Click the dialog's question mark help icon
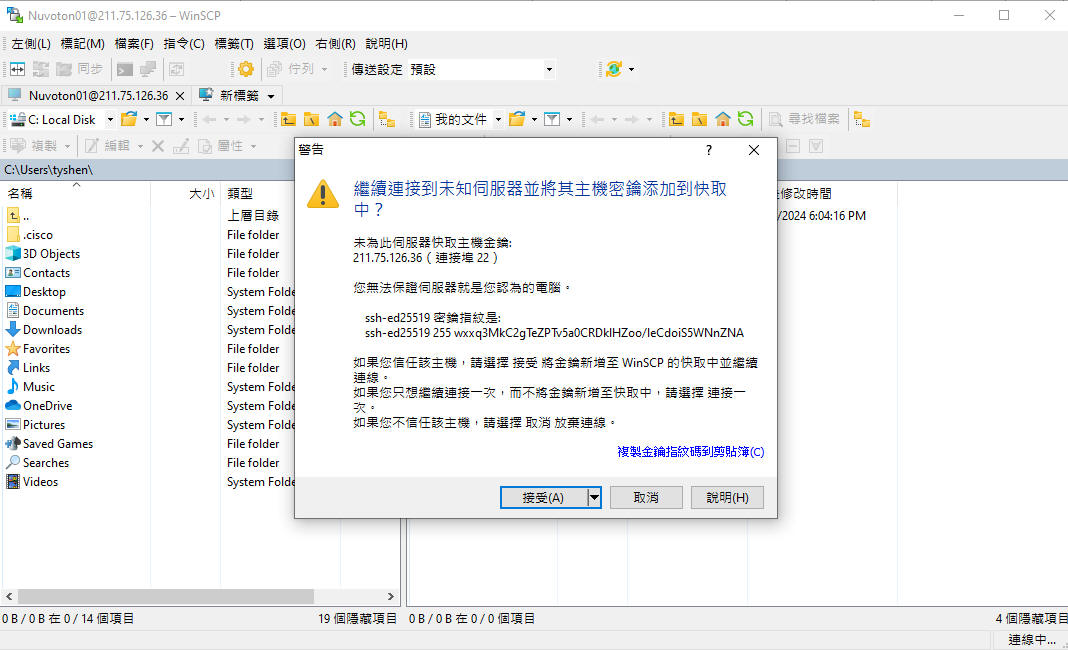The image size is (1068, 650). coord(709,150)
